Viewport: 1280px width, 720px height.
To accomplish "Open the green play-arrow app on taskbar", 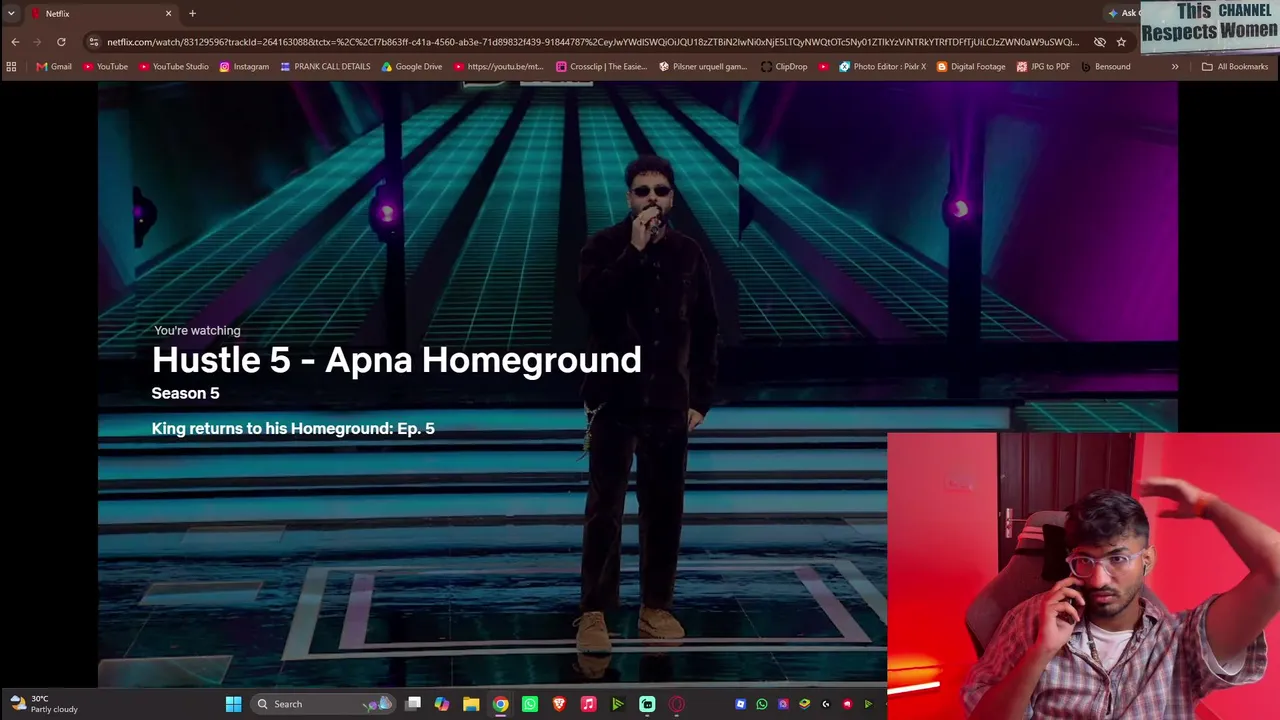I will [x=618, y=704].
